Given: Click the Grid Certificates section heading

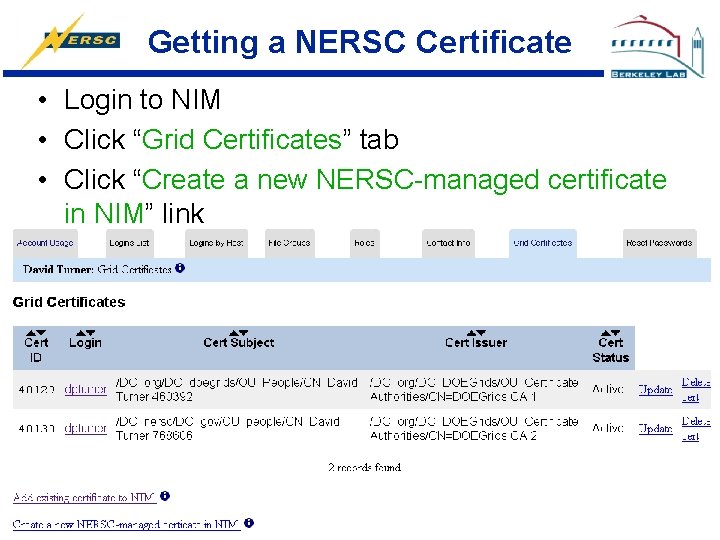Looking at the screenshot, I should pos(69,302).
